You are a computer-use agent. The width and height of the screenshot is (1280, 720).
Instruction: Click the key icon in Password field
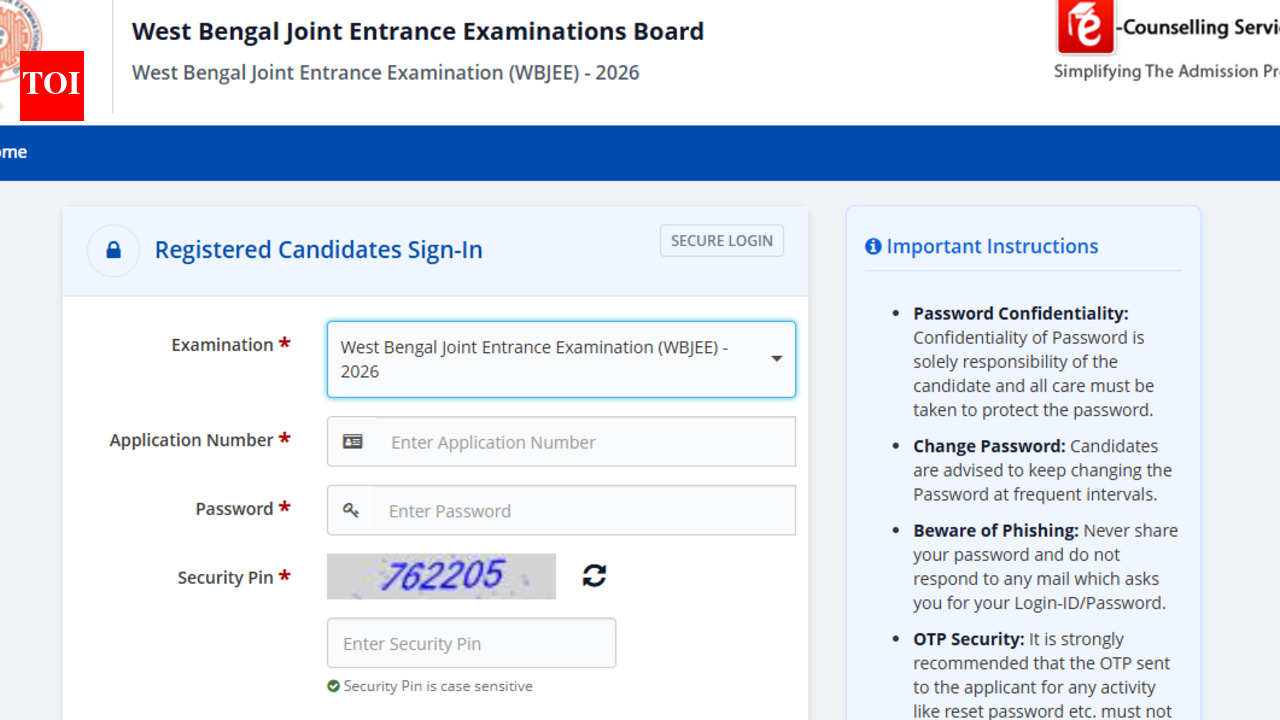[352, 509]
